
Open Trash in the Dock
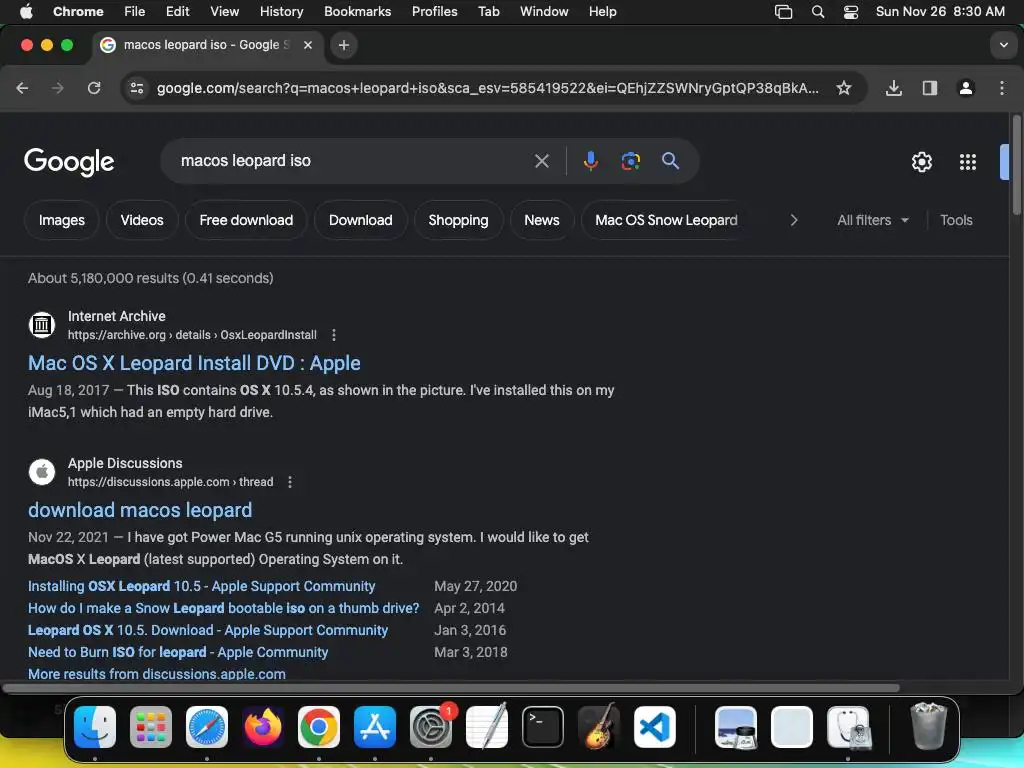coord(928,726)
